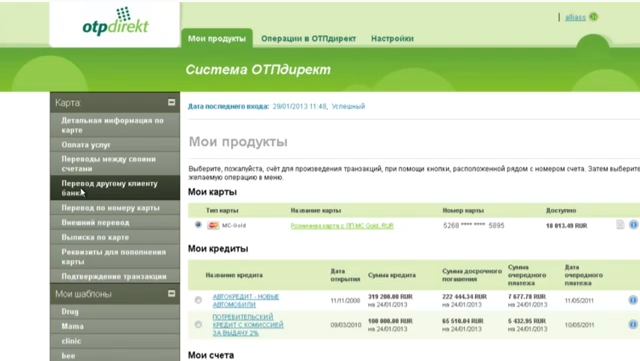The height and width of the screenshot is (361, 640).
Task: Open Переводы между своими счетами
Action: (115, 164)
